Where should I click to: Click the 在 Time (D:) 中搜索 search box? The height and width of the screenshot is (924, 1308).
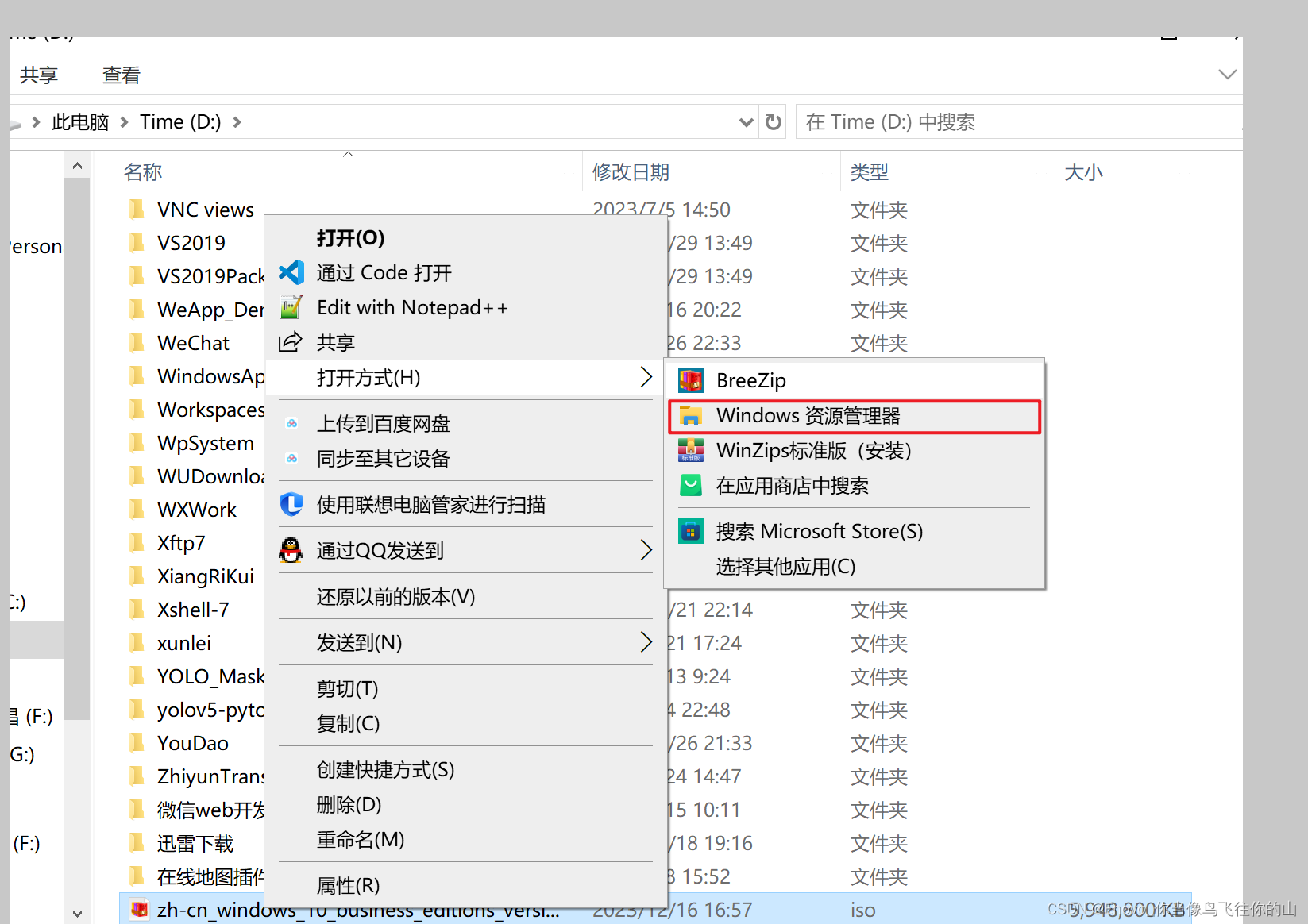pos(1019,121)
